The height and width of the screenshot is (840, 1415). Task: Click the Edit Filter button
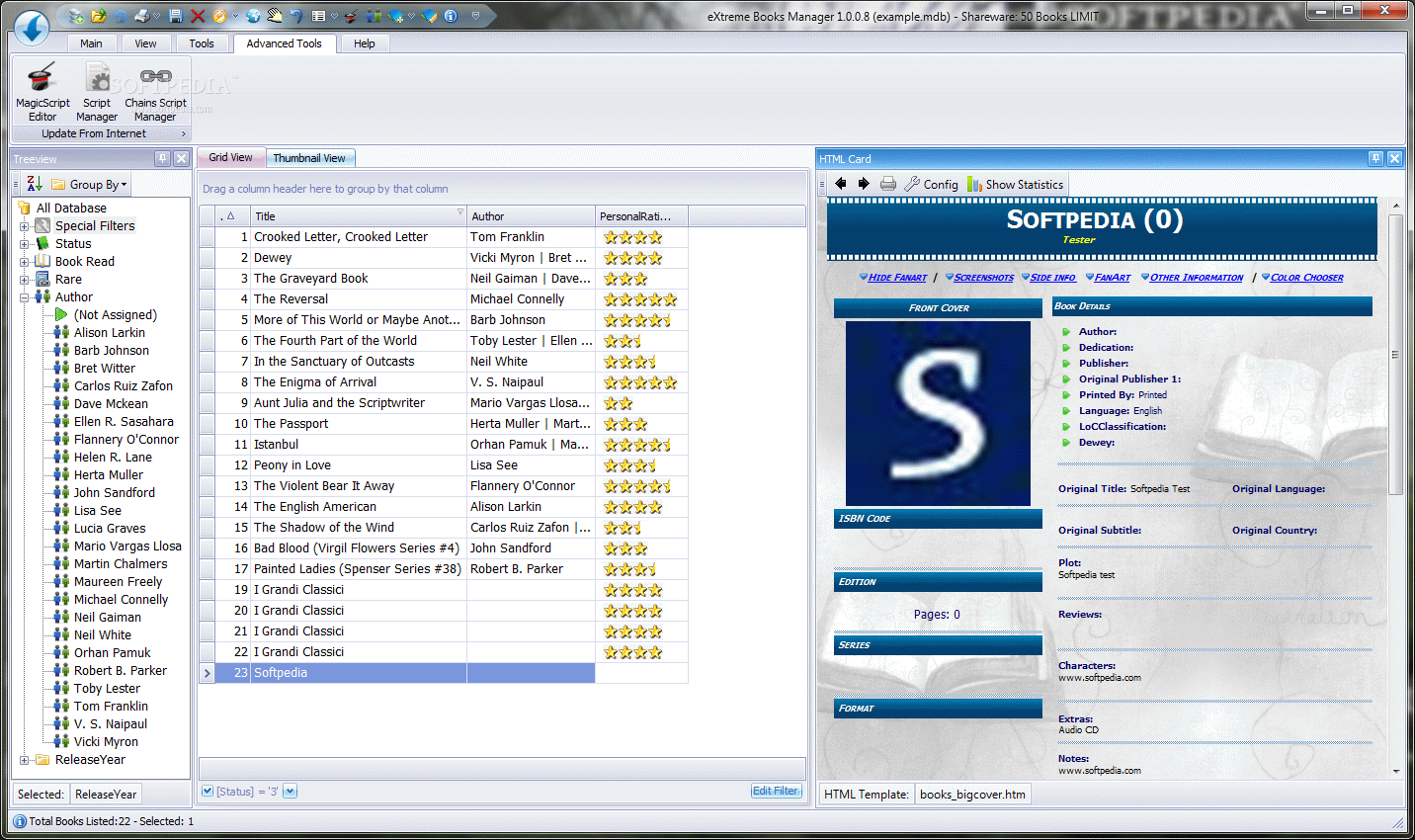776,791
